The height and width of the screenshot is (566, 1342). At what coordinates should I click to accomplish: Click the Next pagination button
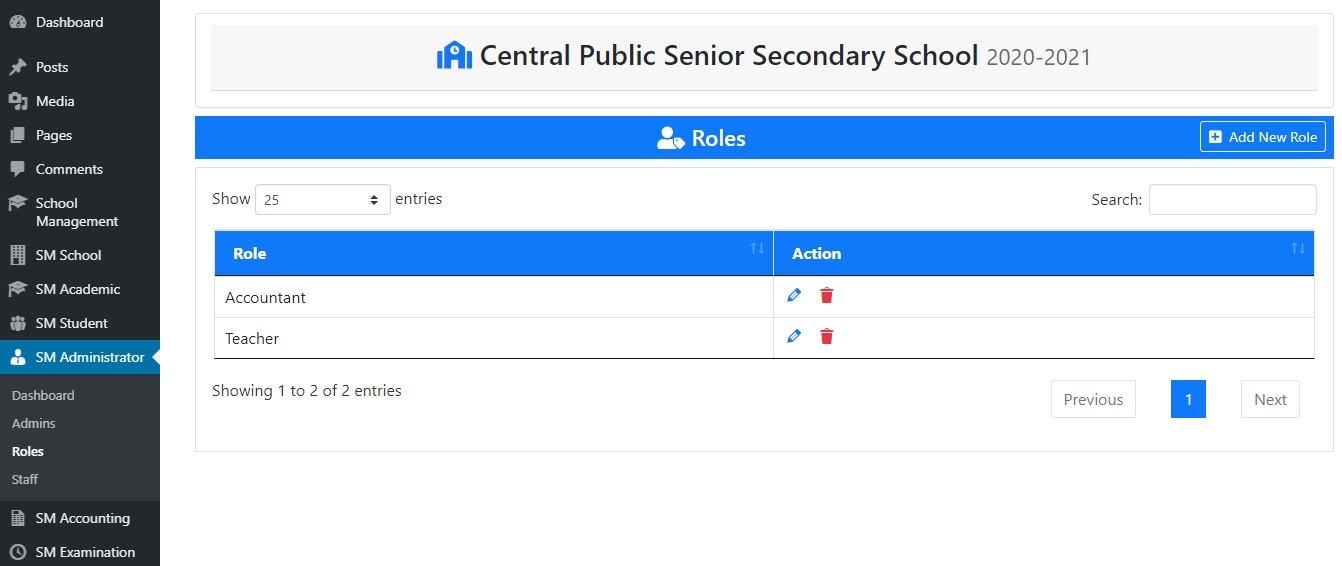pyautogui.click(x=1270, y=399)
